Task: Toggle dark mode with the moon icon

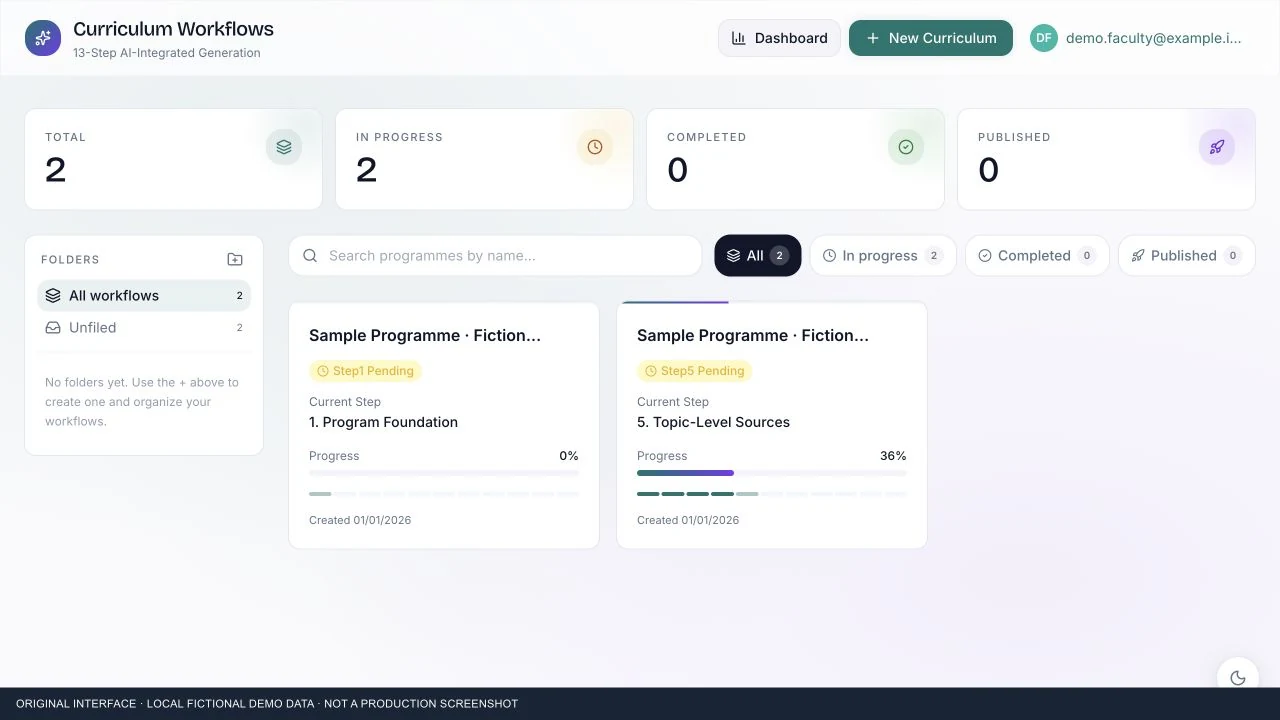Action: [x=1238, y=678]
